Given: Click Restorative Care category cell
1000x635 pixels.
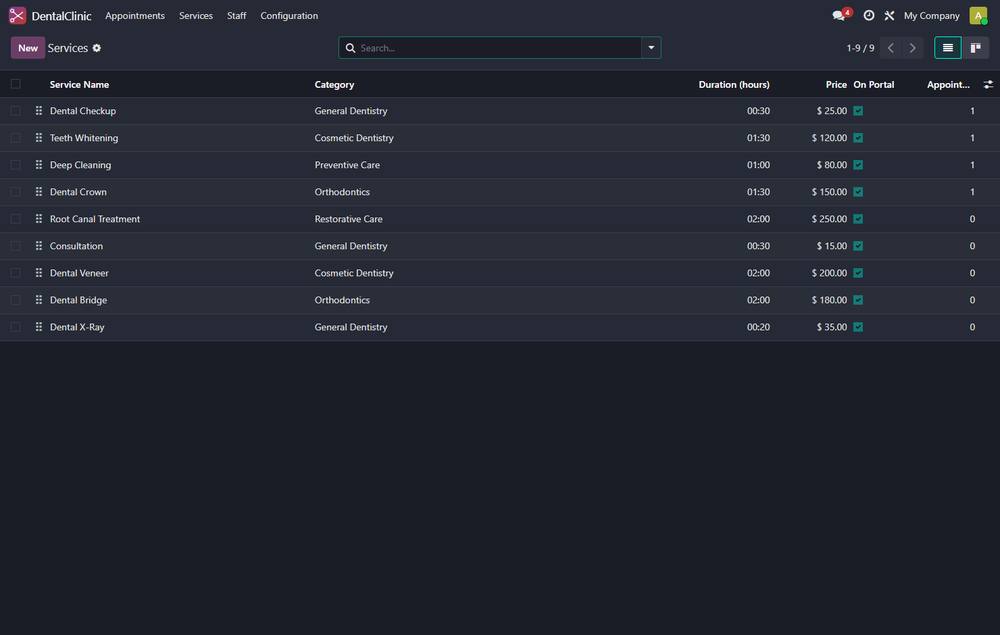Looking at the screenshot, I should click(x=348, y=219).
